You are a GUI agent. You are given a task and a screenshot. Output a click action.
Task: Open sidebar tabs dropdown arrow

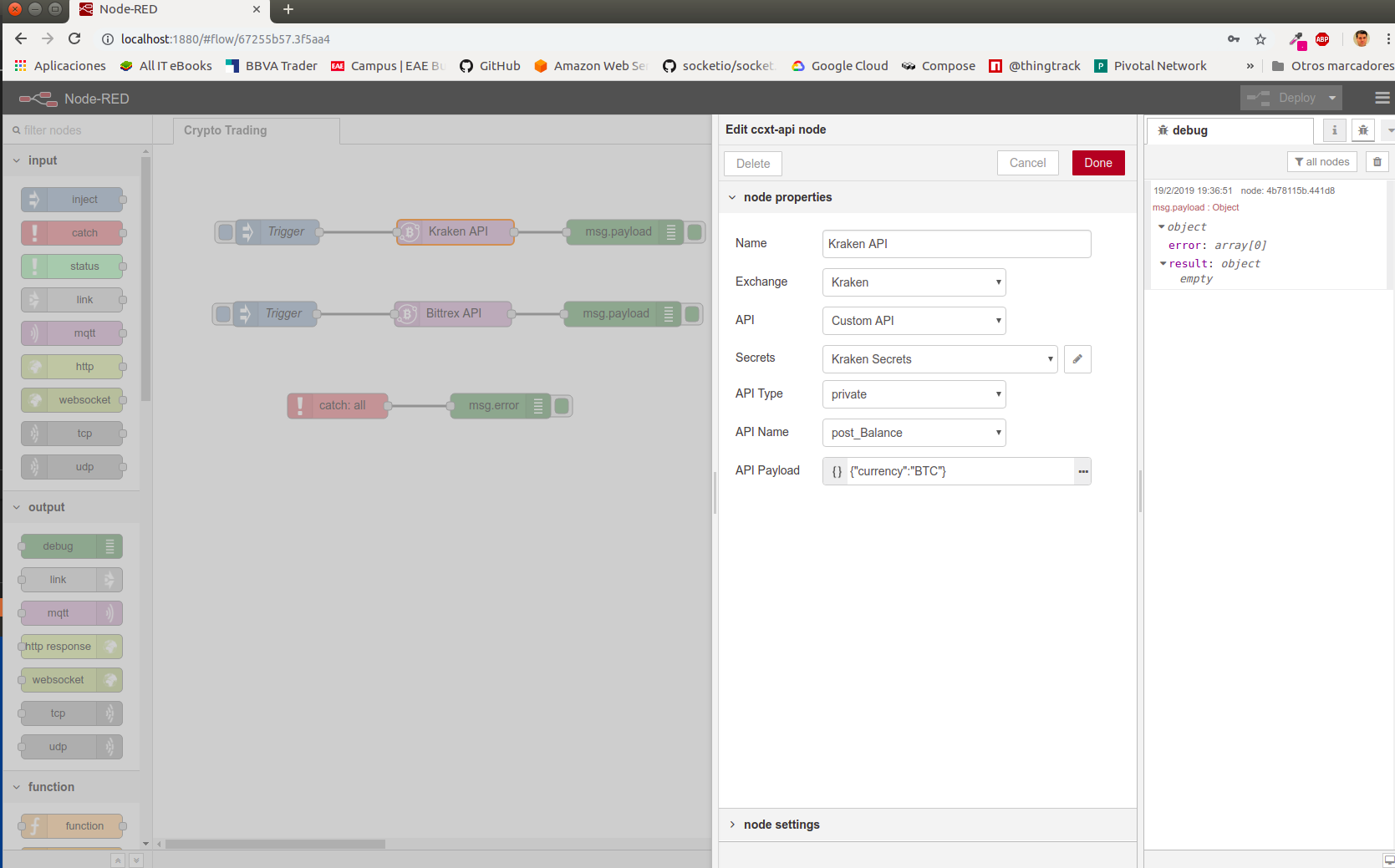[1389, 130]
